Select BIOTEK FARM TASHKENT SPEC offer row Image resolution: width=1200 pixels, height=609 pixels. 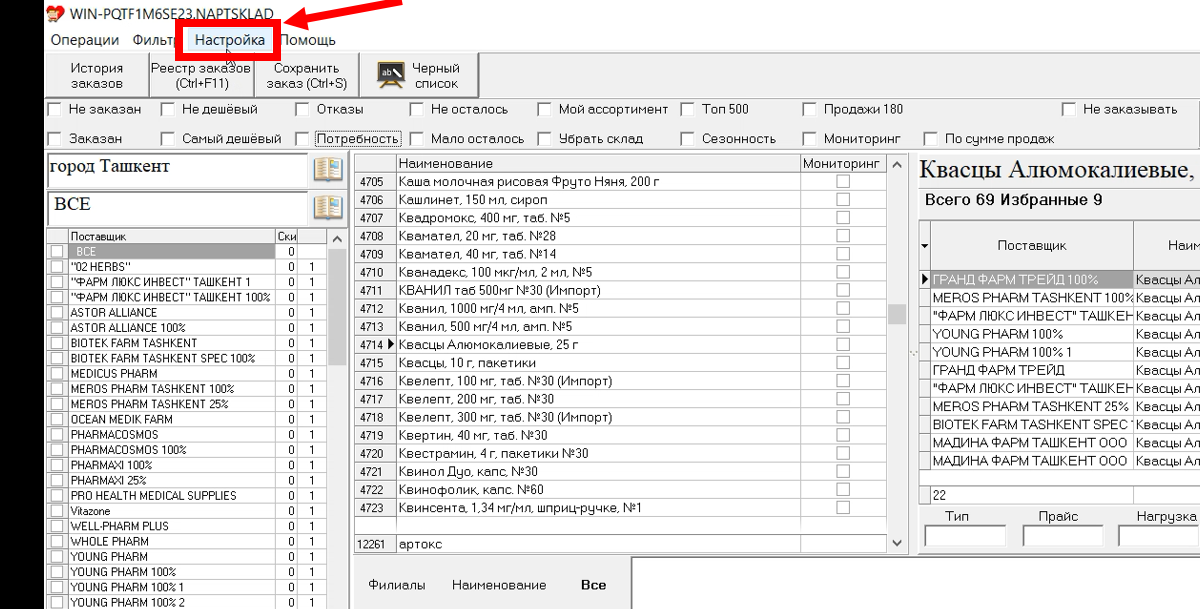click(1032, 425)
